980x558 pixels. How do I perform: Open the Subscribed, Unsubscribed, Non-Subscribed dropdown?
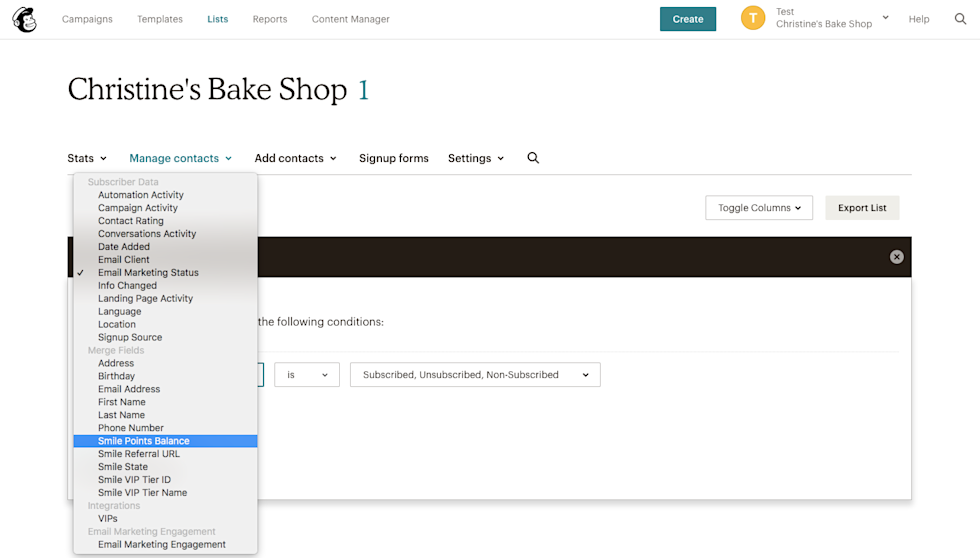click(x=475, y=375)
